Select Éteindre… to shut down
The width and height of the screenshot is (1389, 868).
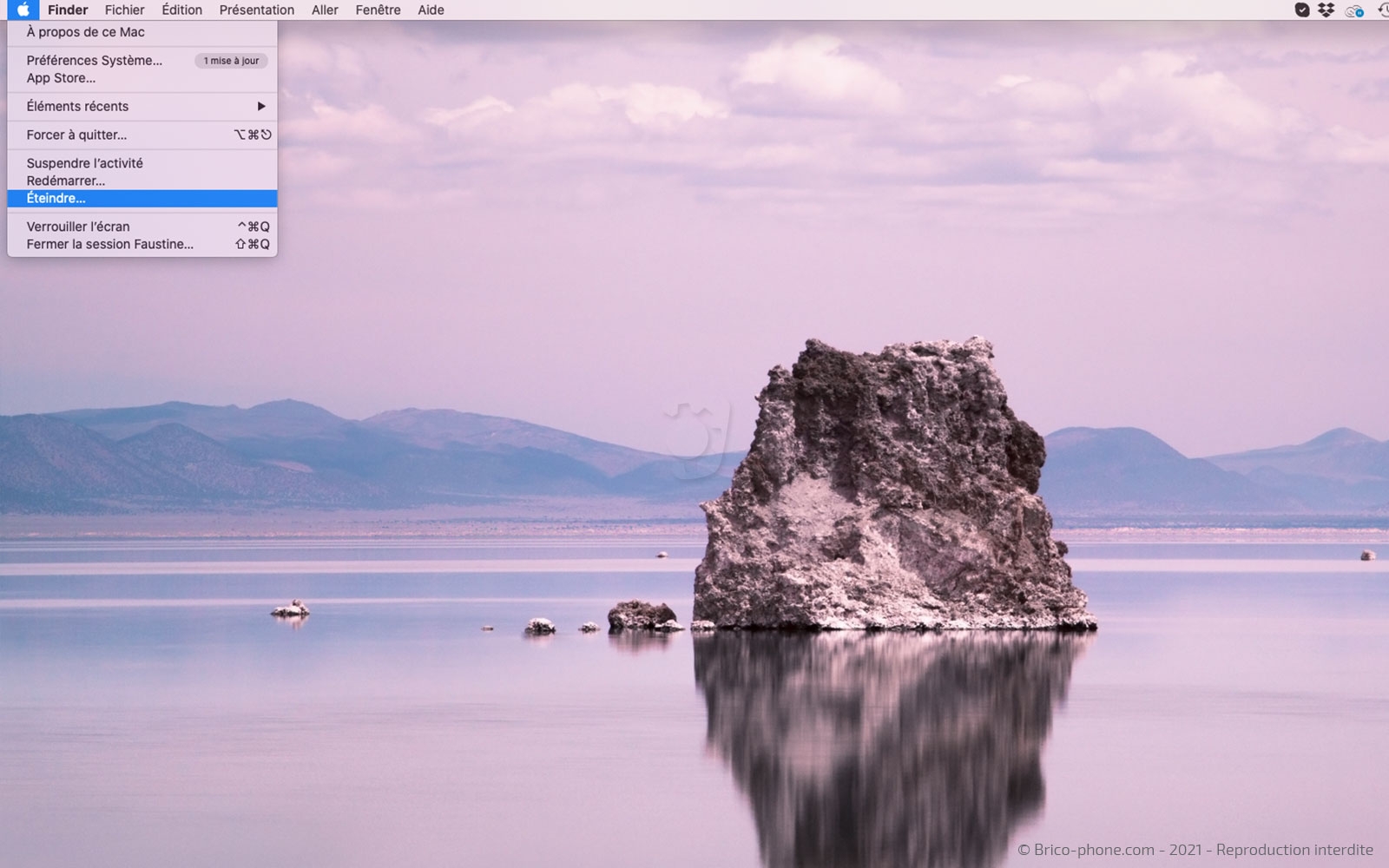point(56,199)
